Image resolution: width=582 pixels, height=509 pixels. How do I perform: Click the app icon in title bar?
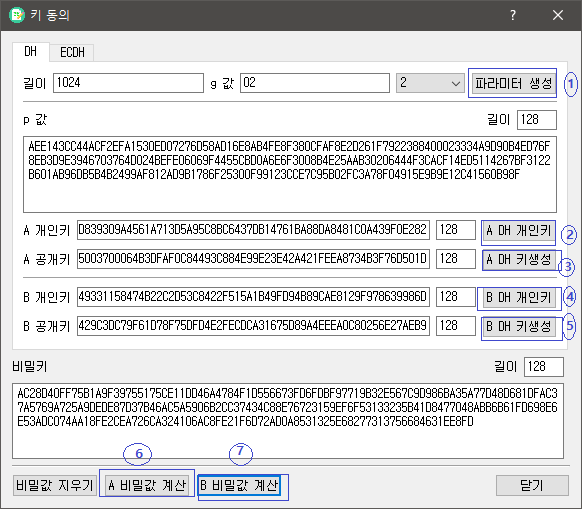tap(16, 15)
